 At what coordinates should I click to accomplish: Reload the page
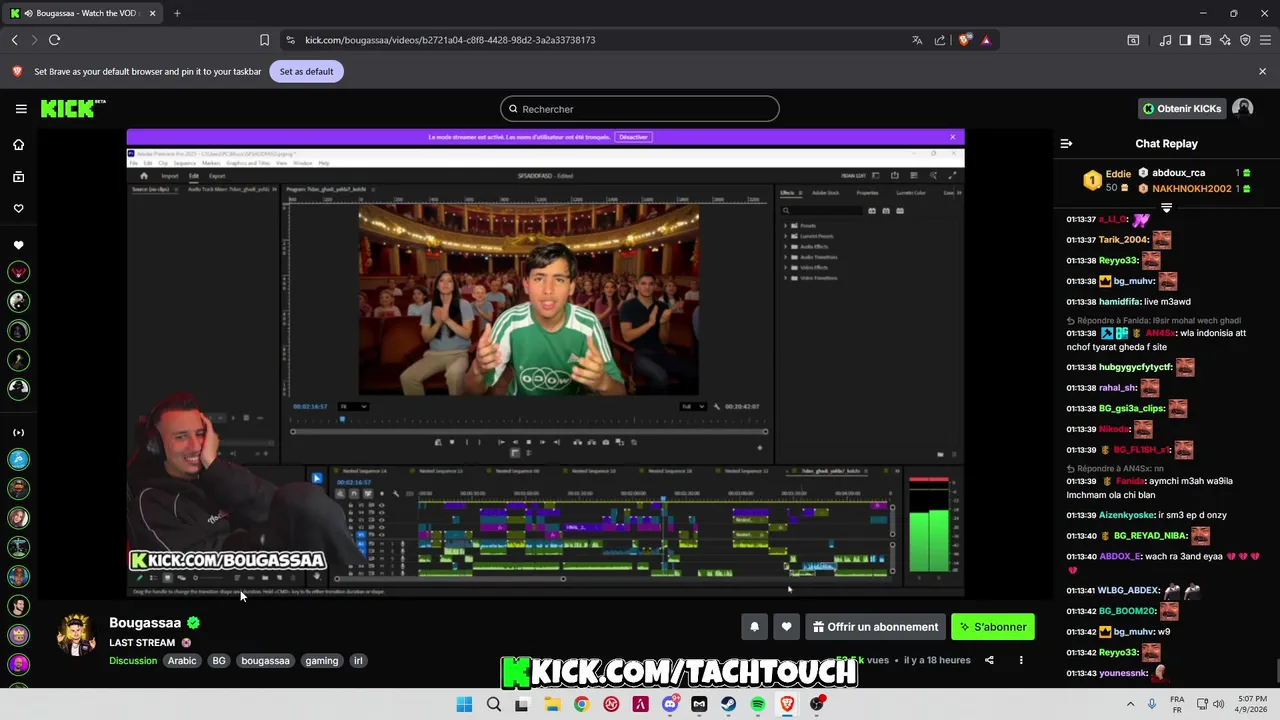click(x=54, y=40)
